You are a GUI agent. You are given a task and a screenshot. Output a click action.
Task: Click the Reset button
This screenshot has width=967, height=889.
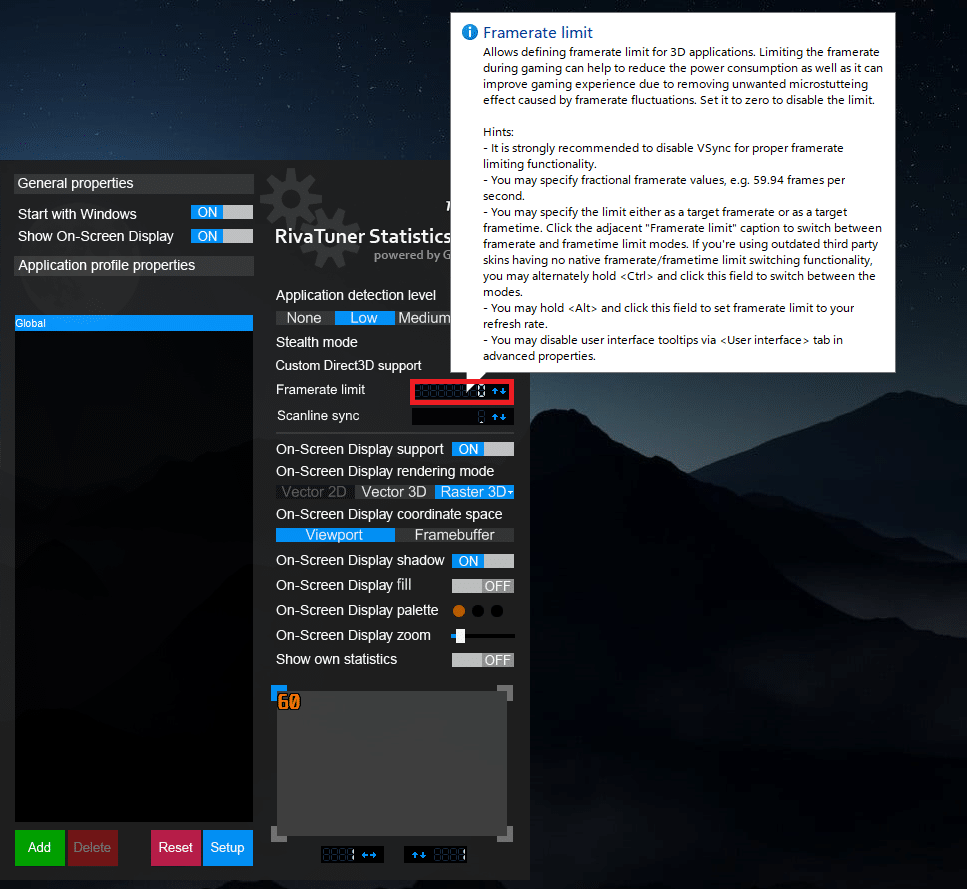pos(176,848)
